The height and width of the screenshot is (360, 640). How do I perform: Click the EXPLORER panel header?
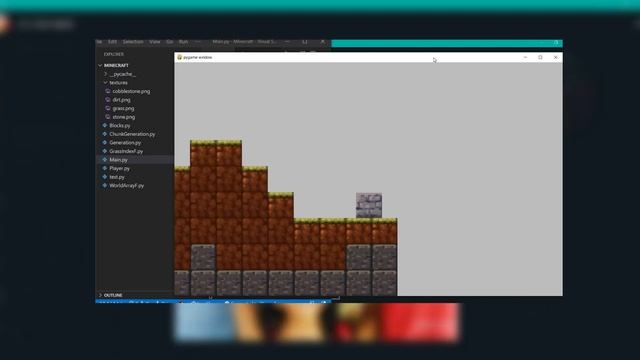click(114, 54)
